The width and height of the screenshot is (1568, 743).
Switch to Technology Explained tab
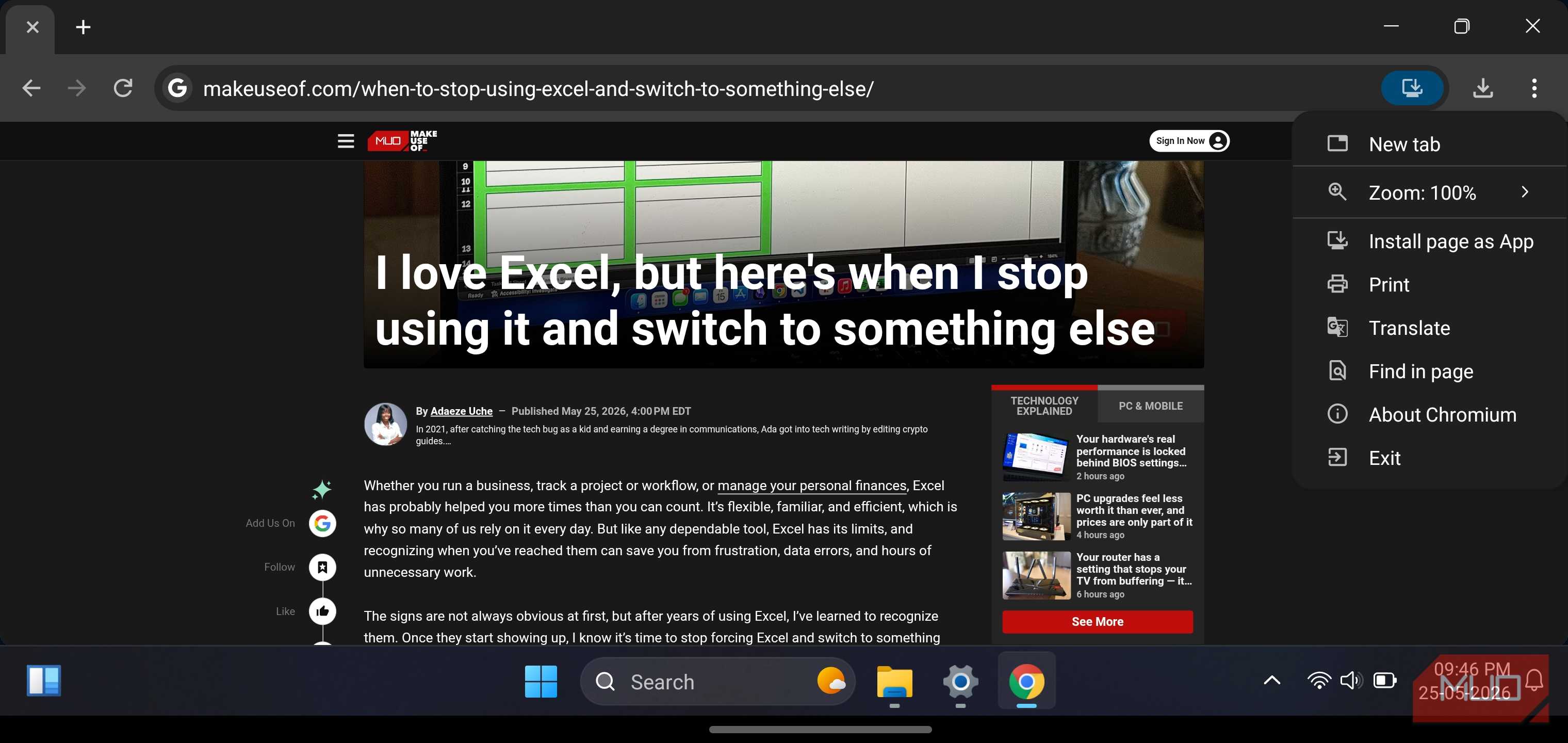pyautogui.click(x=1044, y=406)
